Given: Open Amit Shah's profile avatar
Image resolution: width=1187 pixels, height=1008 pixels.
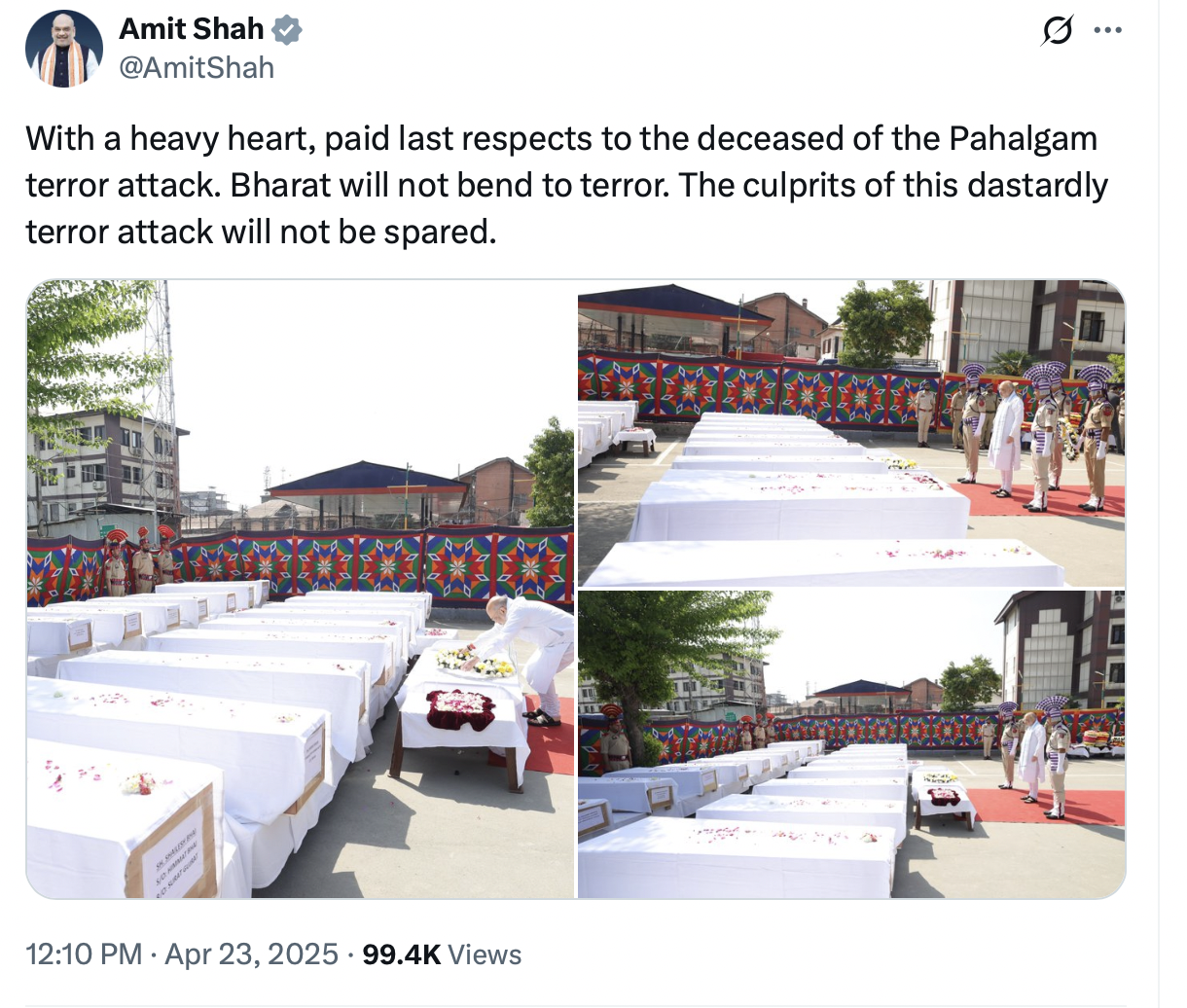Looking at the screenshot, I should 64,48.
